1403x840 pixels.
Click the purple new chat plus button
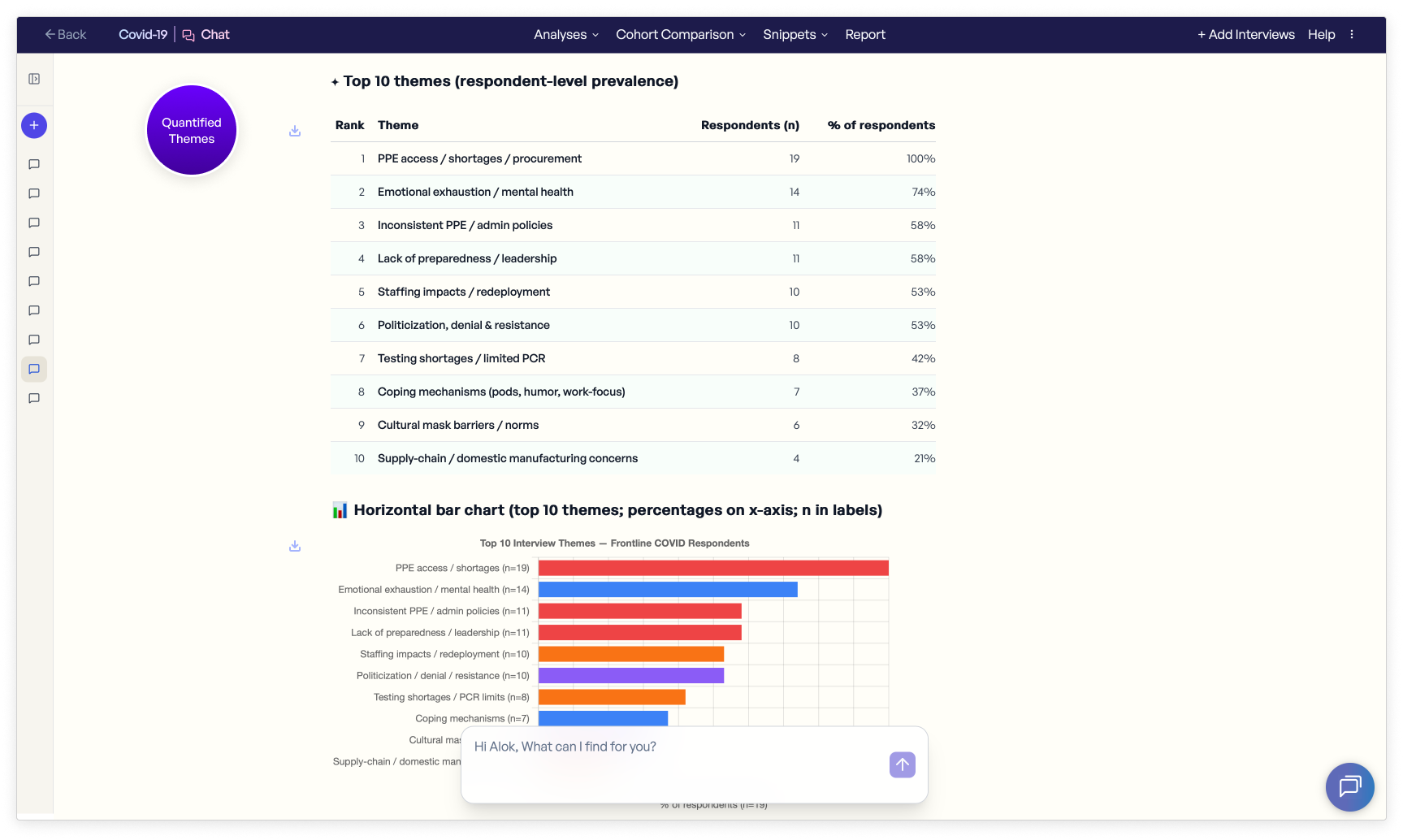tap(34, 125)
